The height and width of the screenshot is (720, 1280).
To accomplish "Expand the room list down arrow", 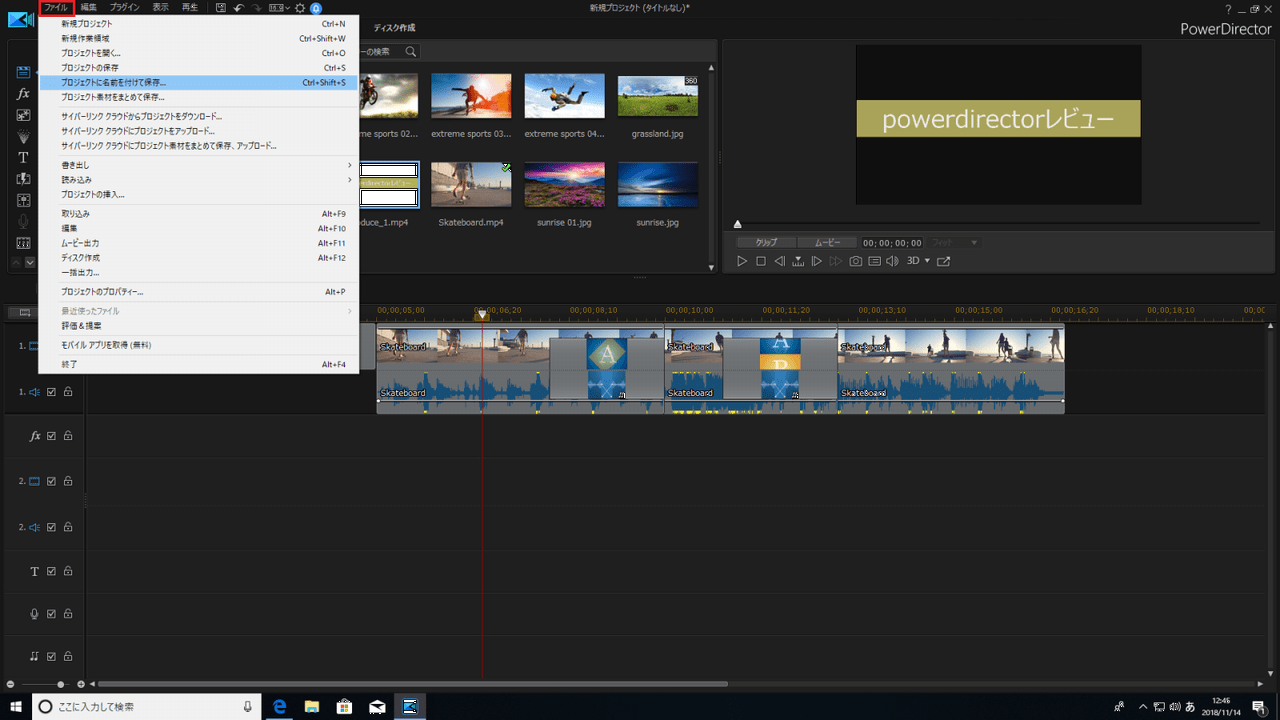I will [30, 262].
